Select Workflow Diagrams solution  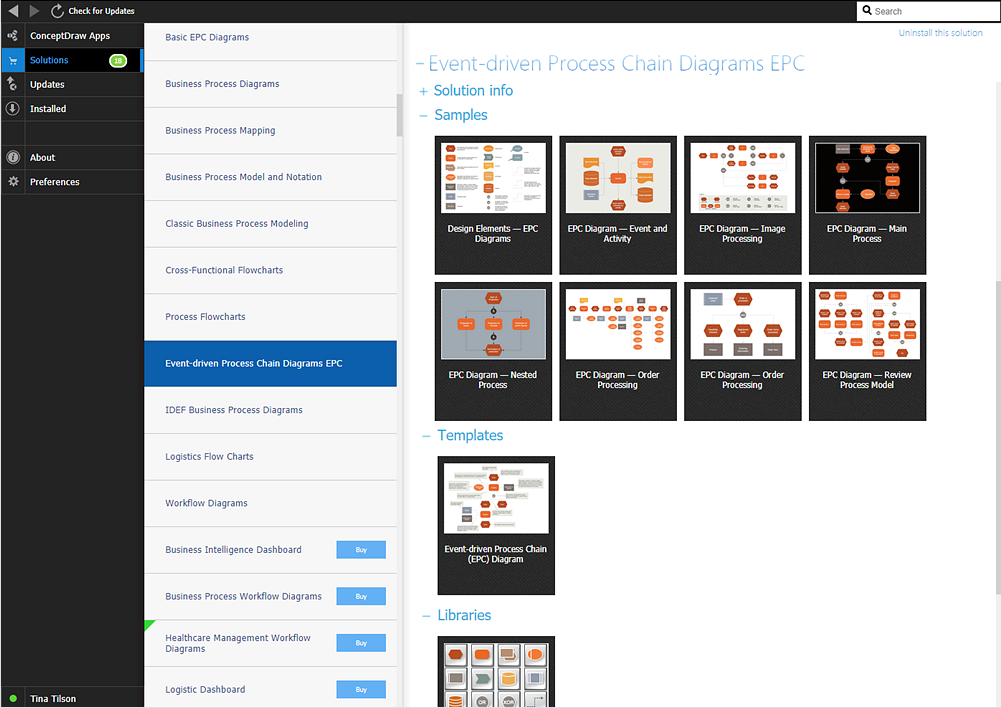coord(271,504)
